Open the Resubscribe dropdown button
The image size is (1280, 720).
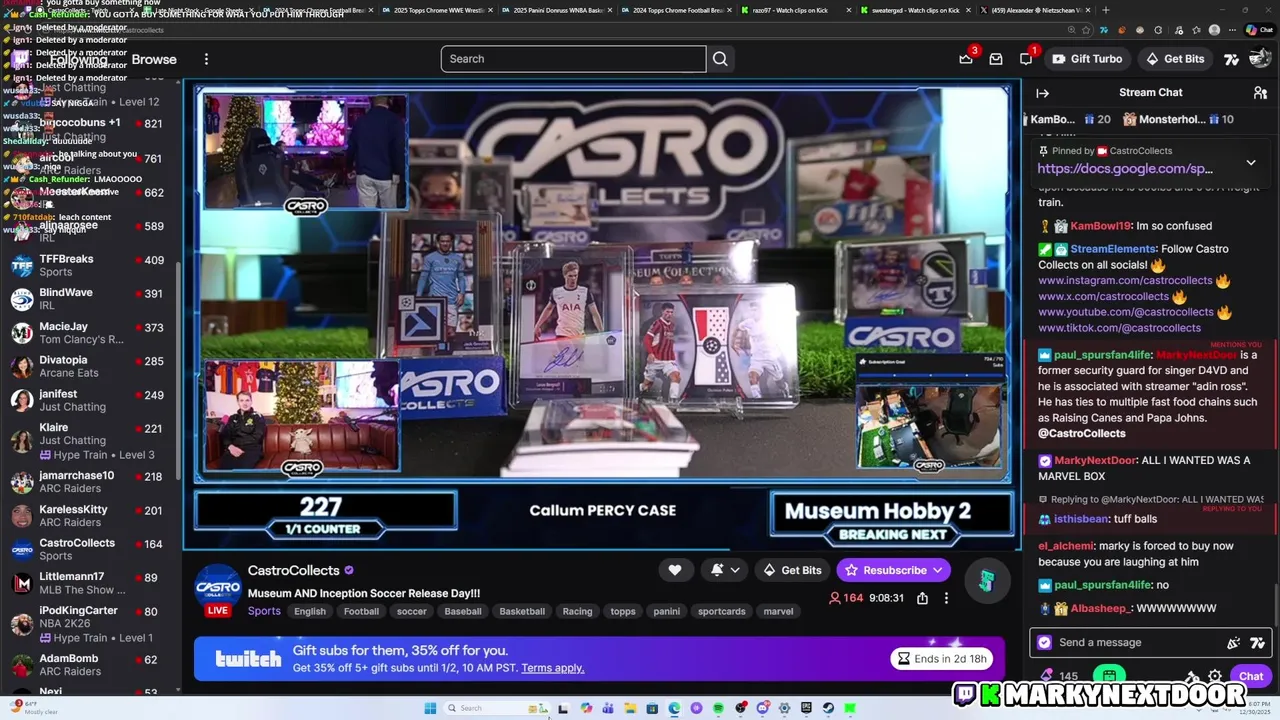click(x=894, y=570)
